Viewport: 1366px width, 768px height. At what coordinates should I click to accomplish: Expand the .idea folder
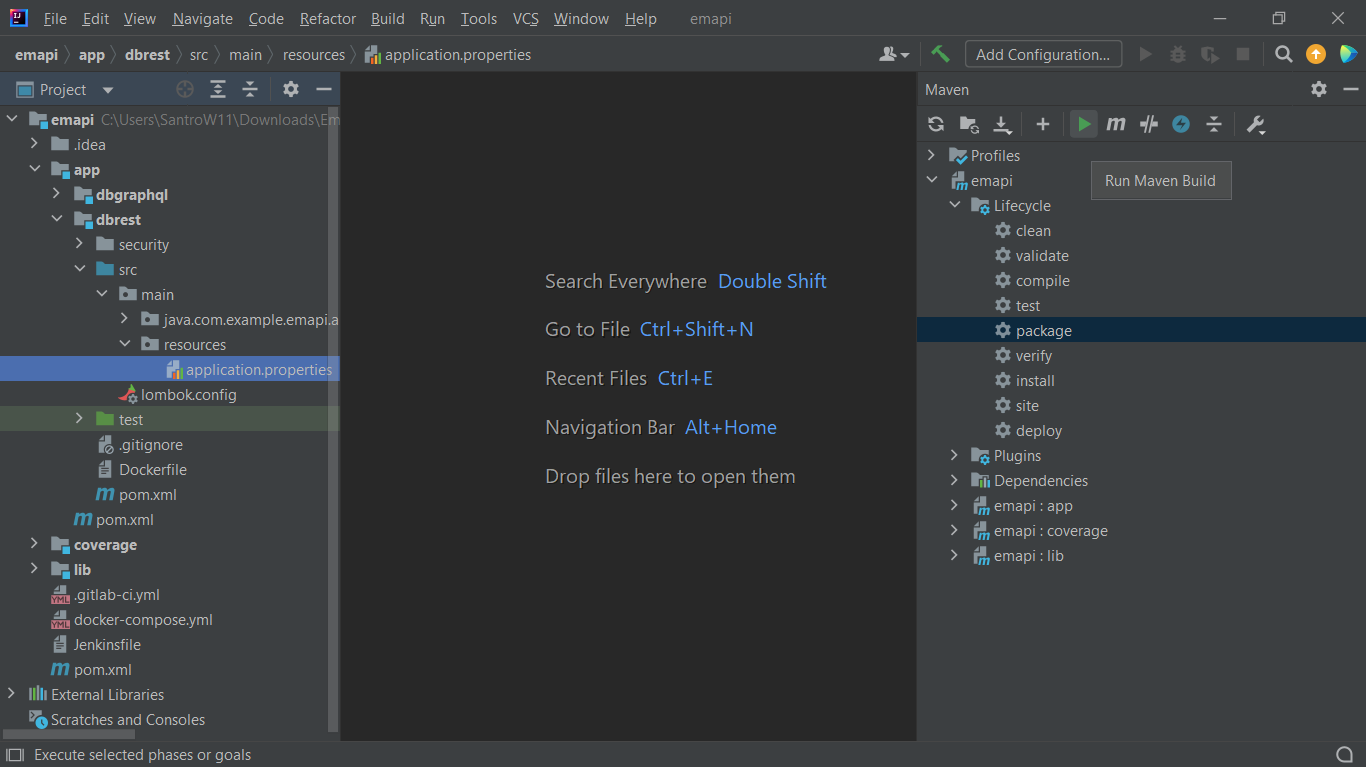pyautogui.click(x=35, y=145)
